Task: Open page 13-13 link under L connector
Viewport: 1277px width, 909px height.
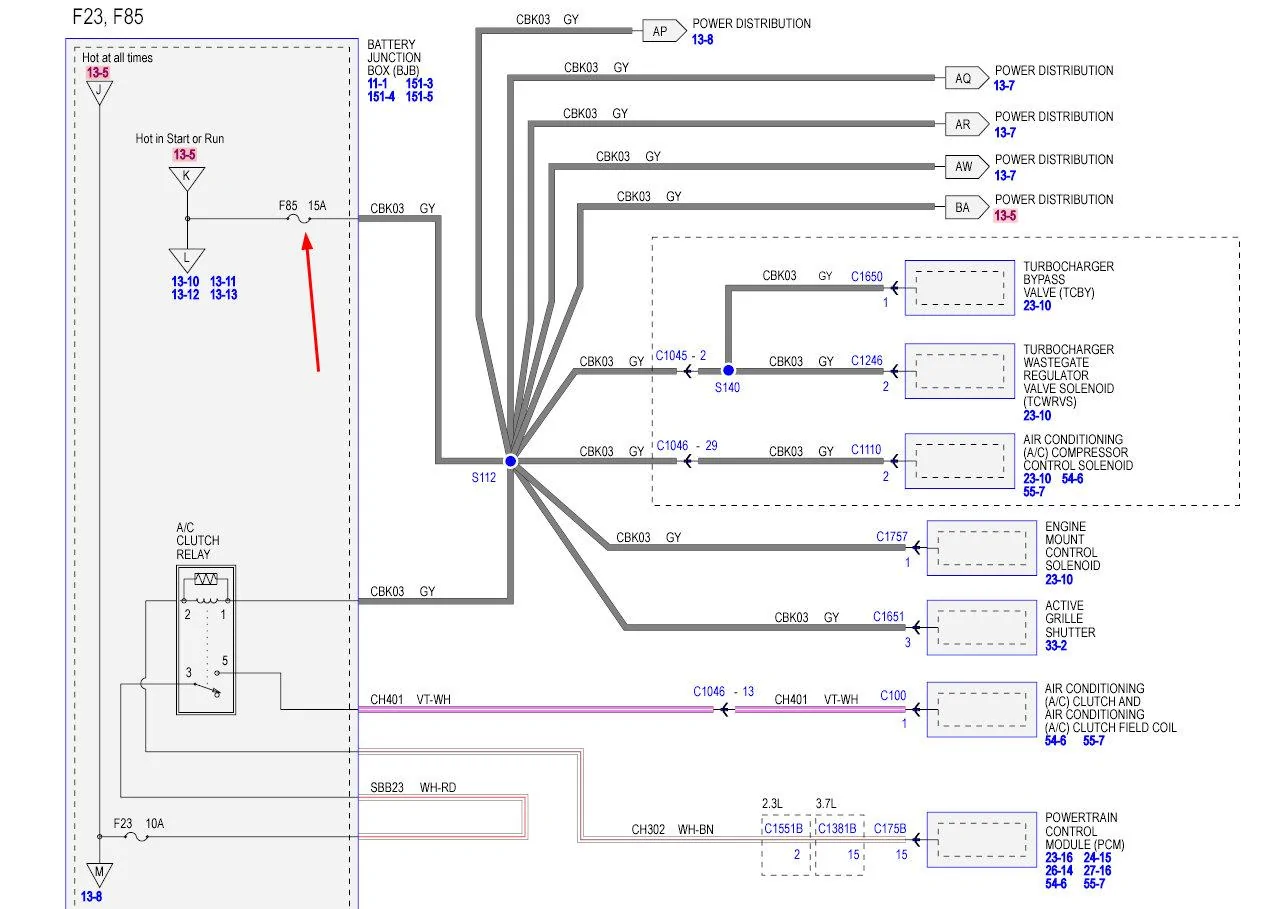Action: (x=224, y=295)
